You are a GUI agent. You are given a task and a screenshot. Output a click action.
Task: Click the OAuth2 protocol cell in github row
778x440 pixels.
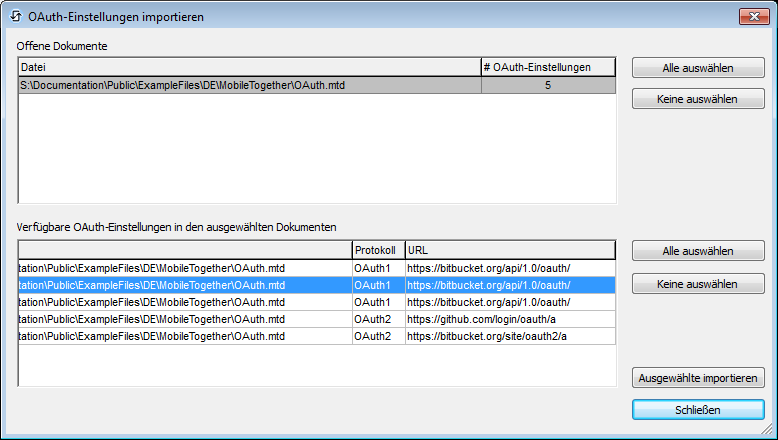[x=377, y=319]
